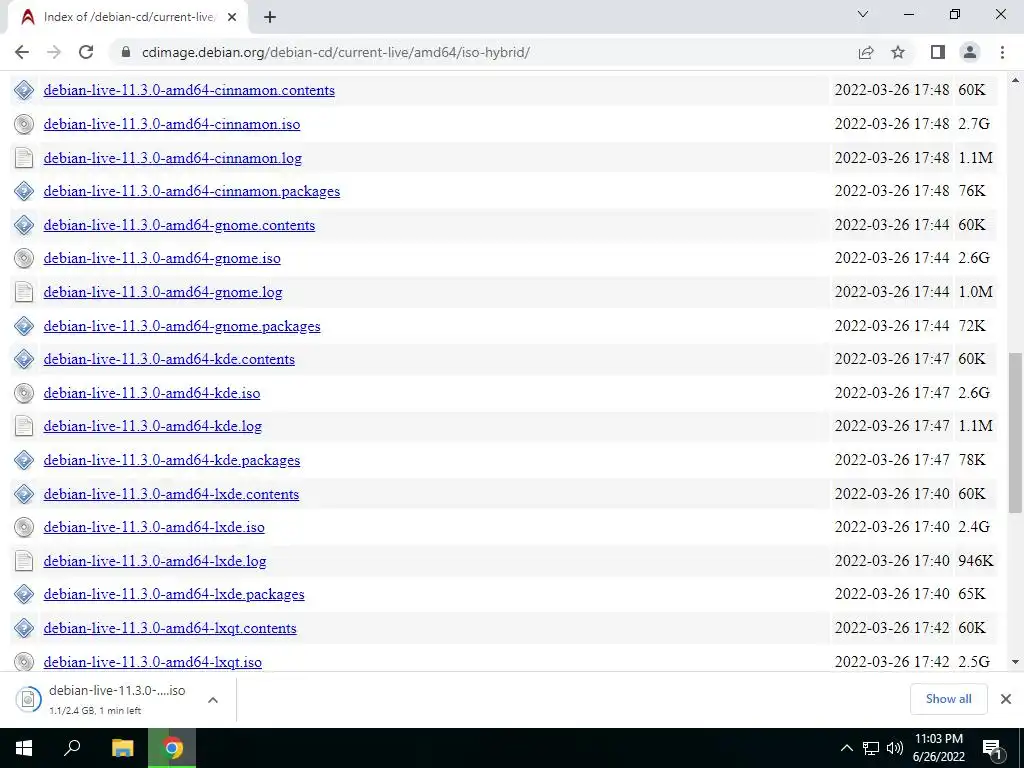The image size is (1024, 768).
Task: Click the browser forward arrow
Action: pos(54,52)
